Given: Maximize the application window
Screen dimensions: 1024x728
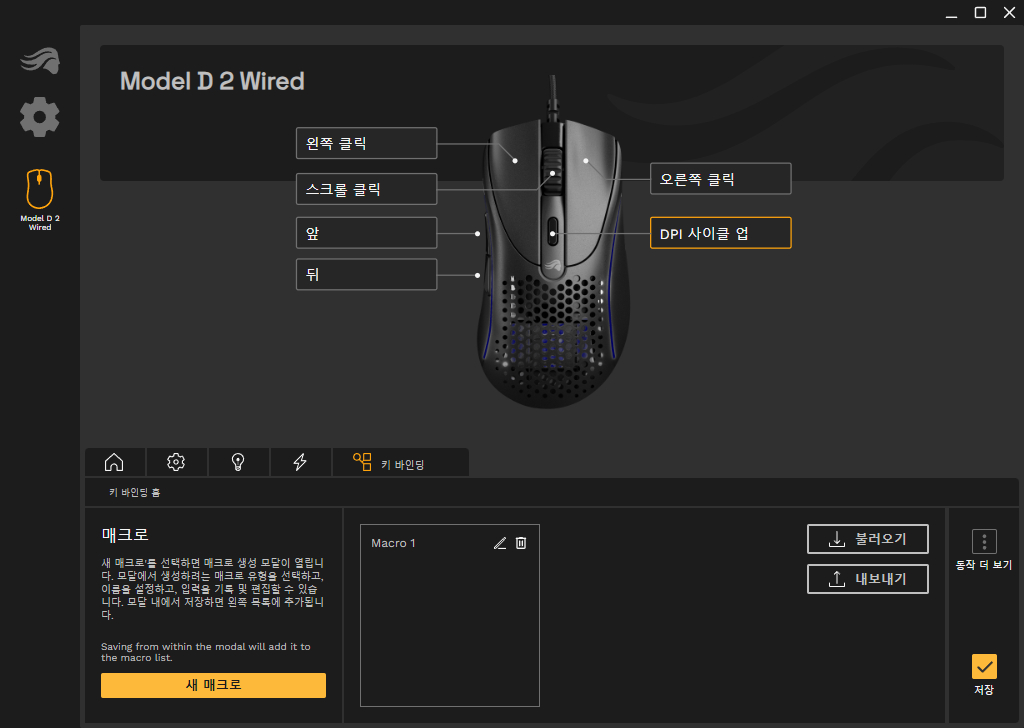Looking at the screenshot, I should tap(980, 13).
